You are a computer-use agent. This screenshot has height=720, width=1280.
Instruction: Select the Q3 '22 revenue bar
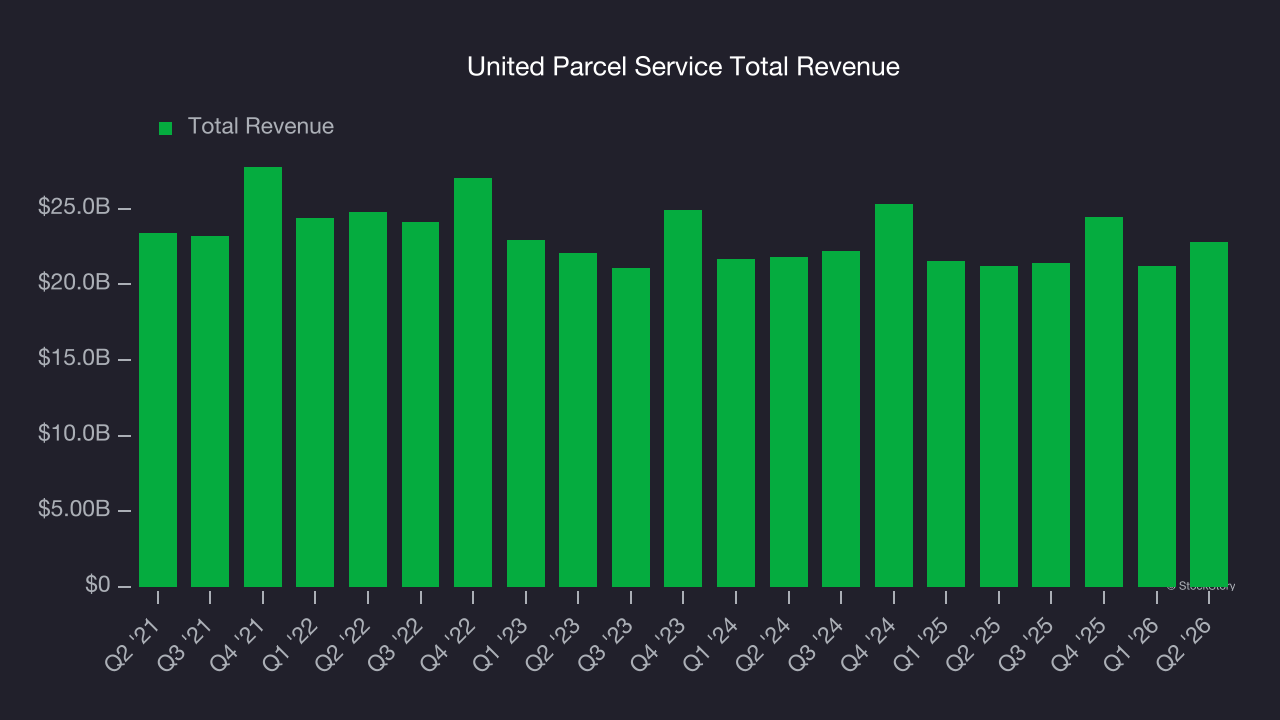pyautogui.click(x=420, y=404)
